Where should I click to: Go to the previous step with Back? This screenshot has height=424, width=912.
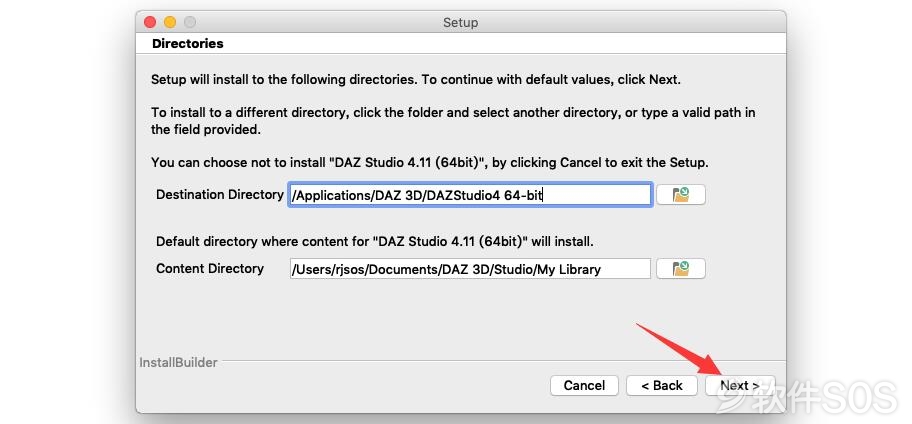click(x=662, y=386)
